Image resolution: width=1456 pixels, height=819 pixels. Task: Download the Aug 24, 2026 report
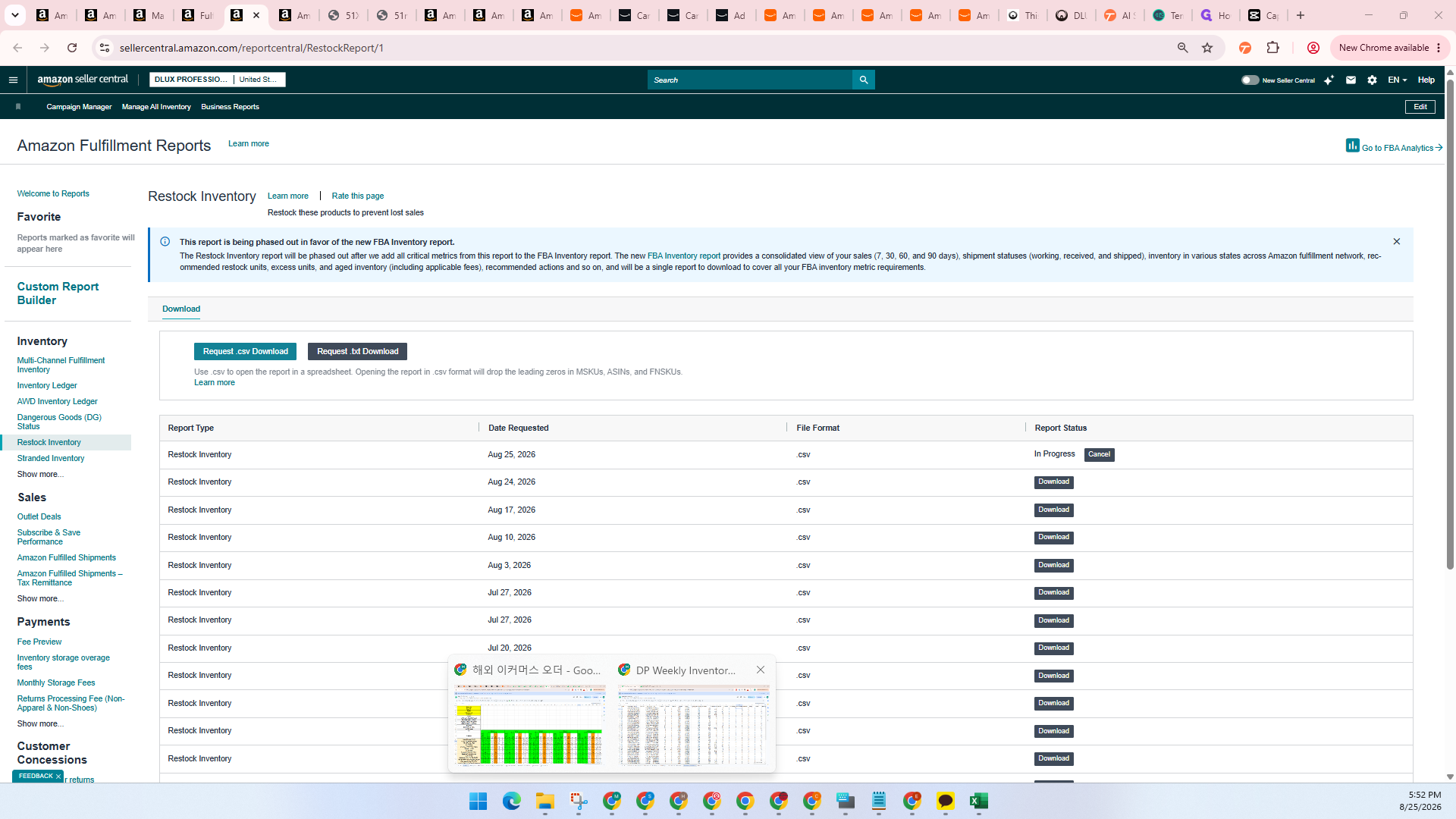click(x=1053, y=482)
